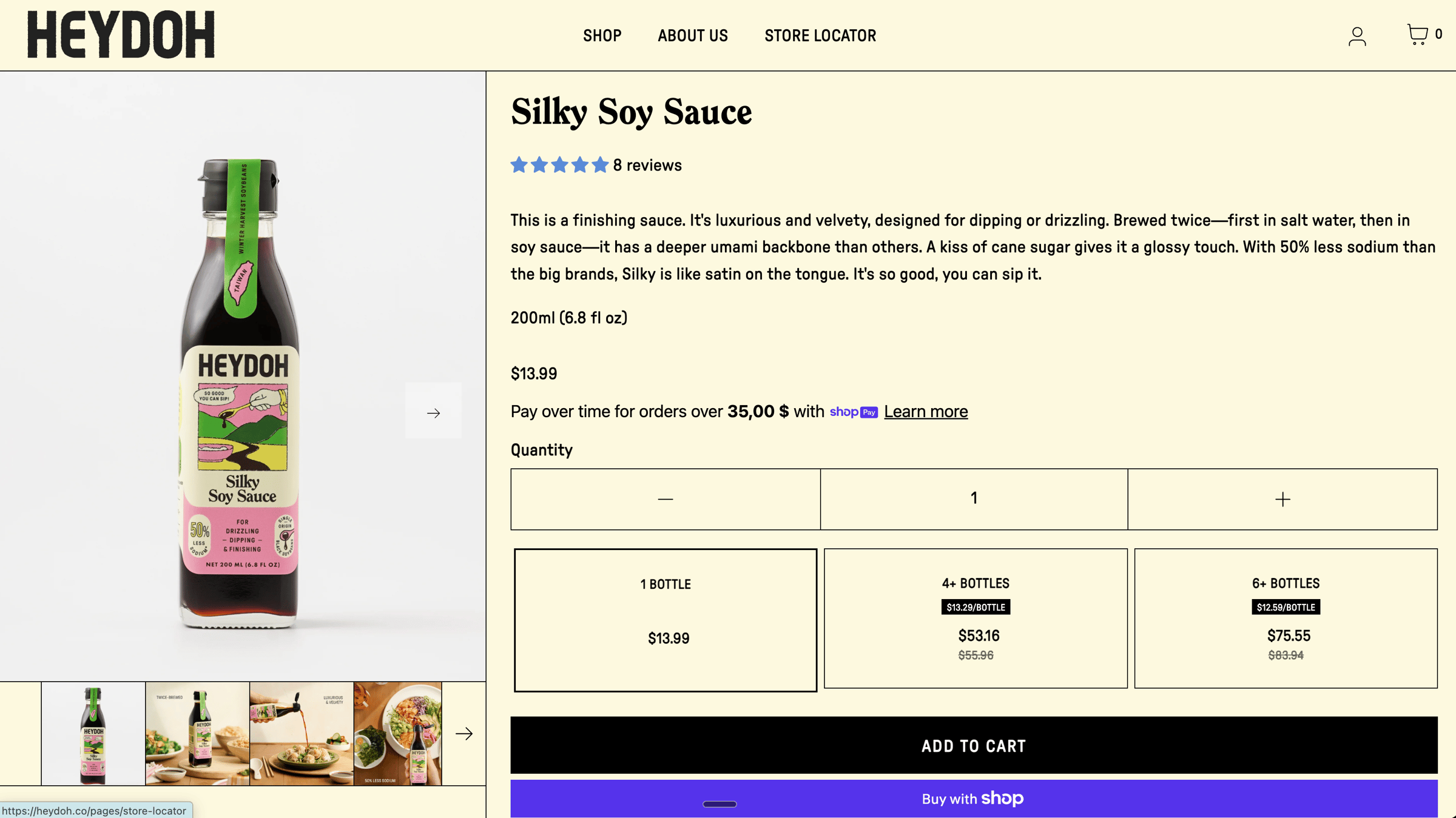Choose the 6+ Bottles bundle option
The image size is (1456, 818).
(x=1286, y=618)
